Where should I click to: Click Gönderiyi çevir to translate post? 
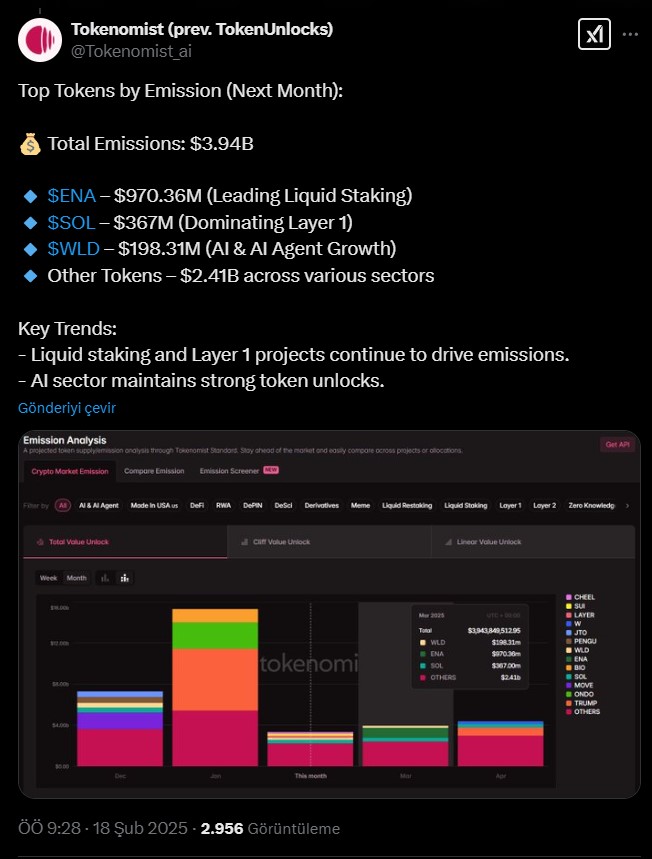click(x=67, y=408)
